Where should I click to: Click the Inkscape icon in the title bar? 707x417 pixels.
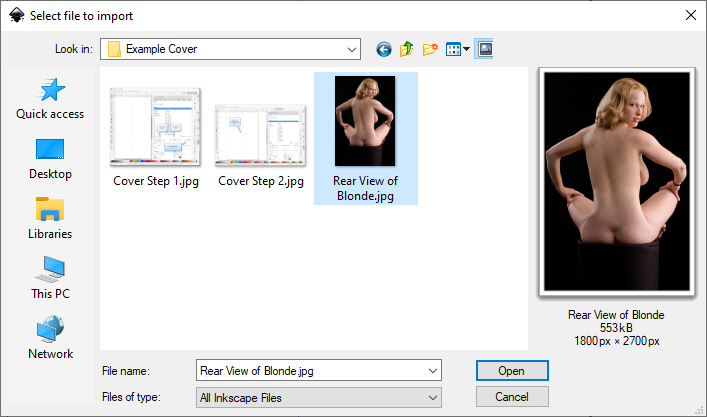[x=16, y=15]
